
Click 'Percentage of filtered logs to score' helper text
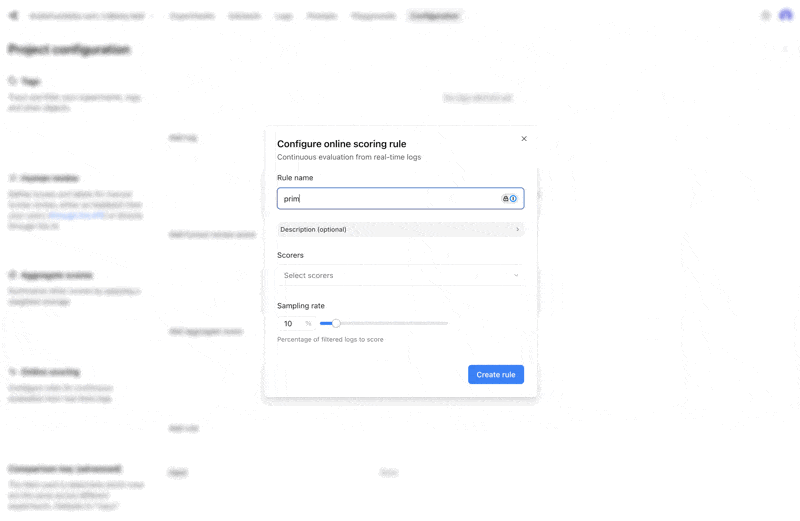(330, 339)
